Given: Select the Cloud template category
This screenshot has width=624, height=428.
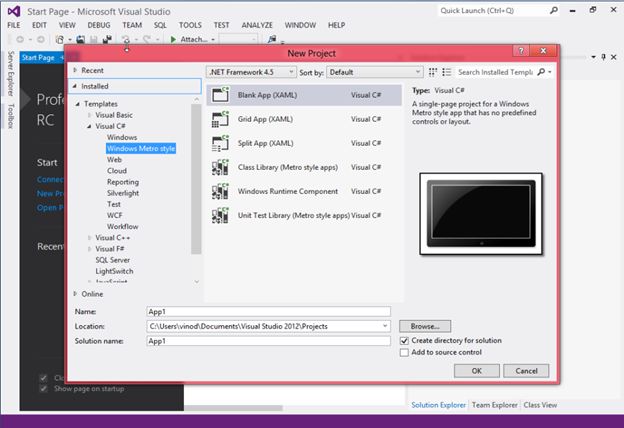Looking at the screenshot, I should pyautogui.click(x=117, y=171).
